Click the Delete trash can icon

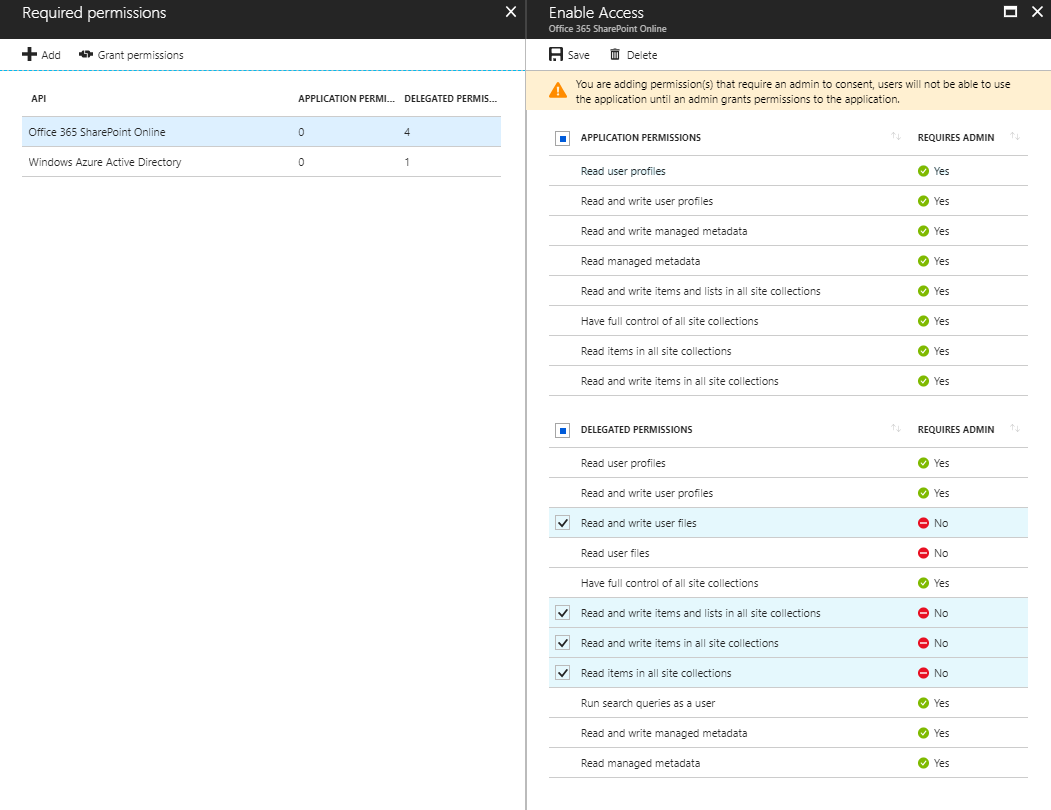point(615,55)
